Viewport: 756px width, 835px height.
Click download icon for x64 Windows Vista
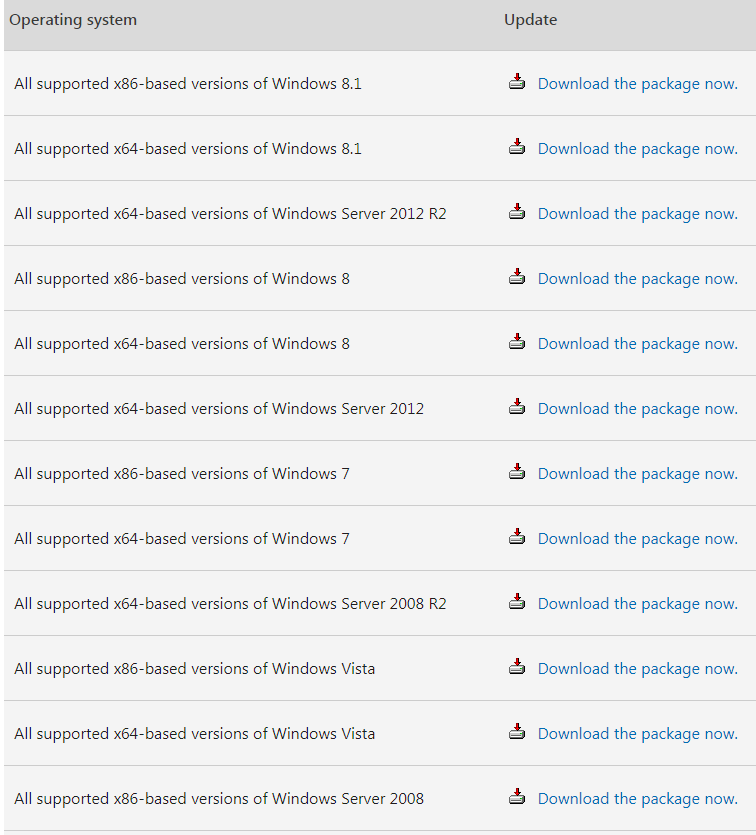[x=516, y=731]
